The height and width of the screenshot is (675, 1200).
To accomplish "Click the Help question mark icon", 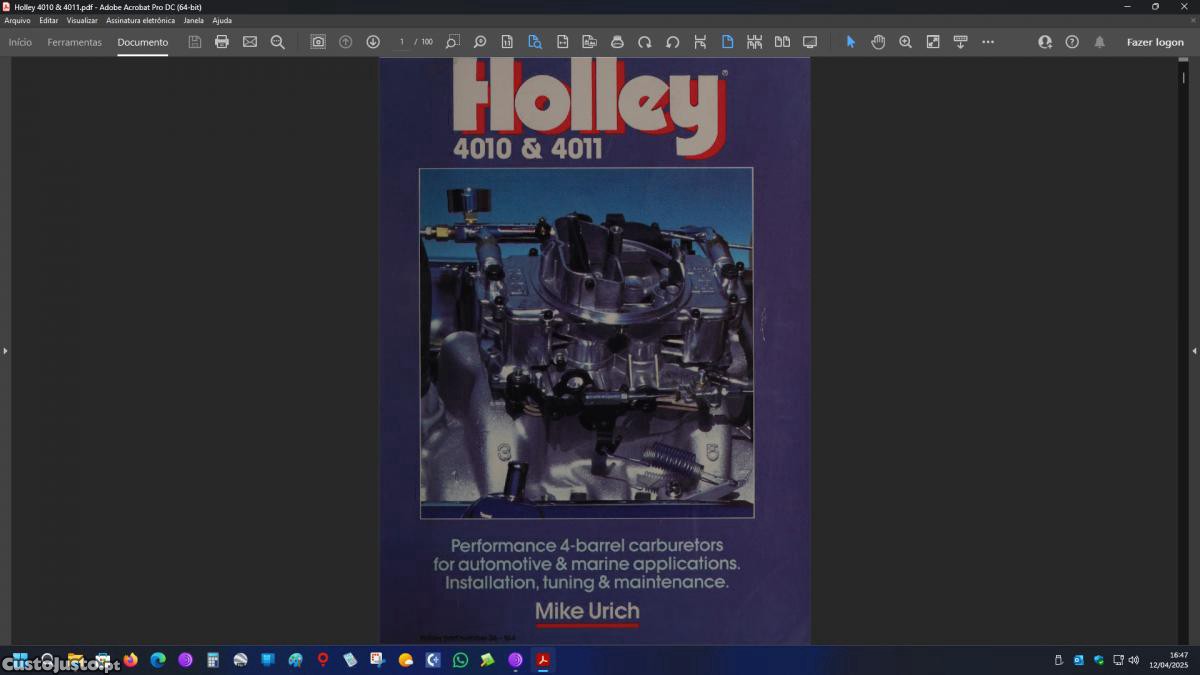I will coord(1072,42).
